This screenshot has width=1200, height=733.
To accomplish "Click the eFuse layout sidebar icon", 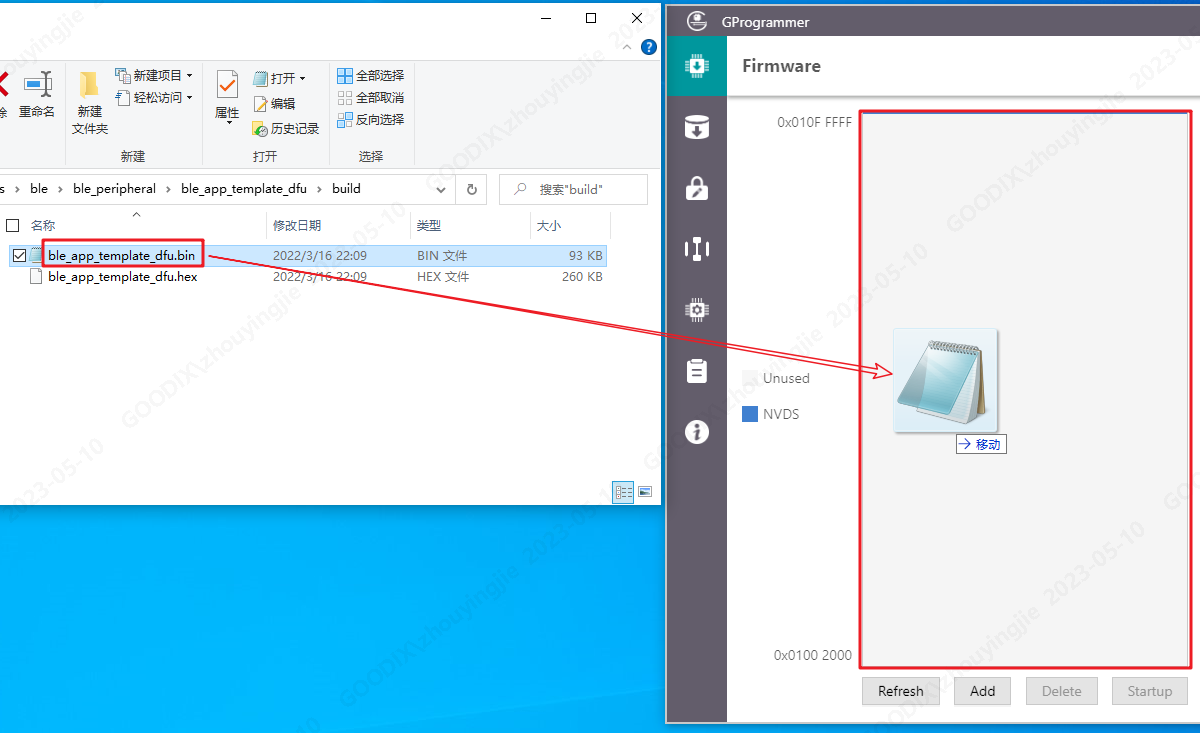I will 697,249.
